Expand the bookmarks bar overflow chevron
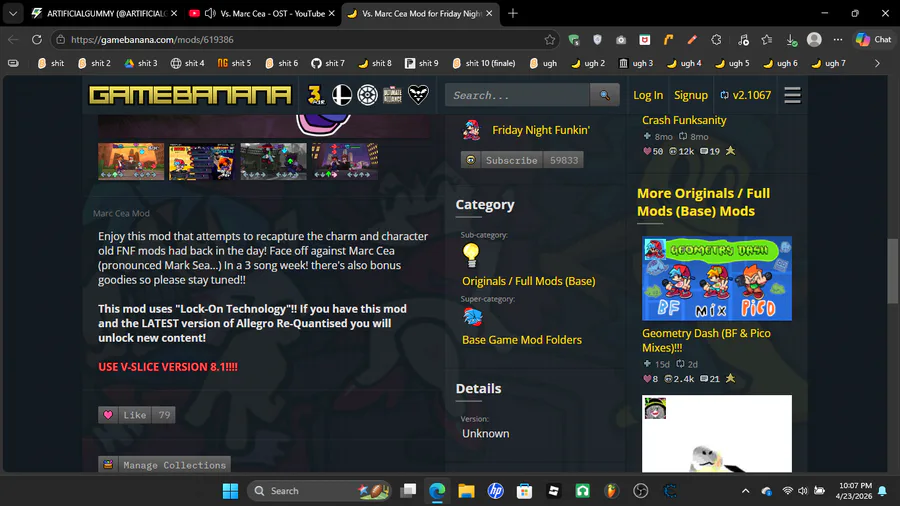900x506 pixels. point(877,63)
